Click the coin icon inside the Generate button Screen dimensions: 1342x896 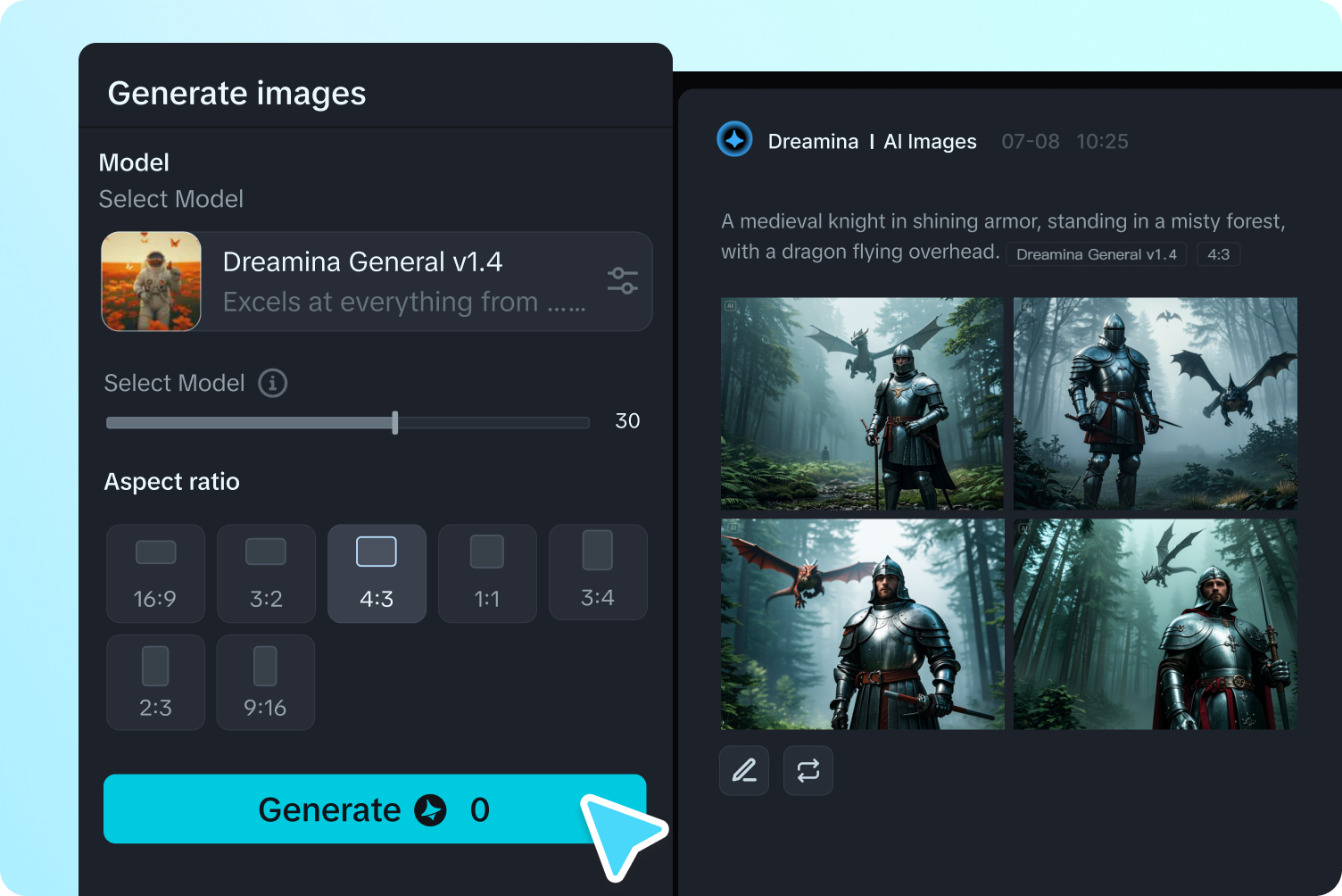431,810
